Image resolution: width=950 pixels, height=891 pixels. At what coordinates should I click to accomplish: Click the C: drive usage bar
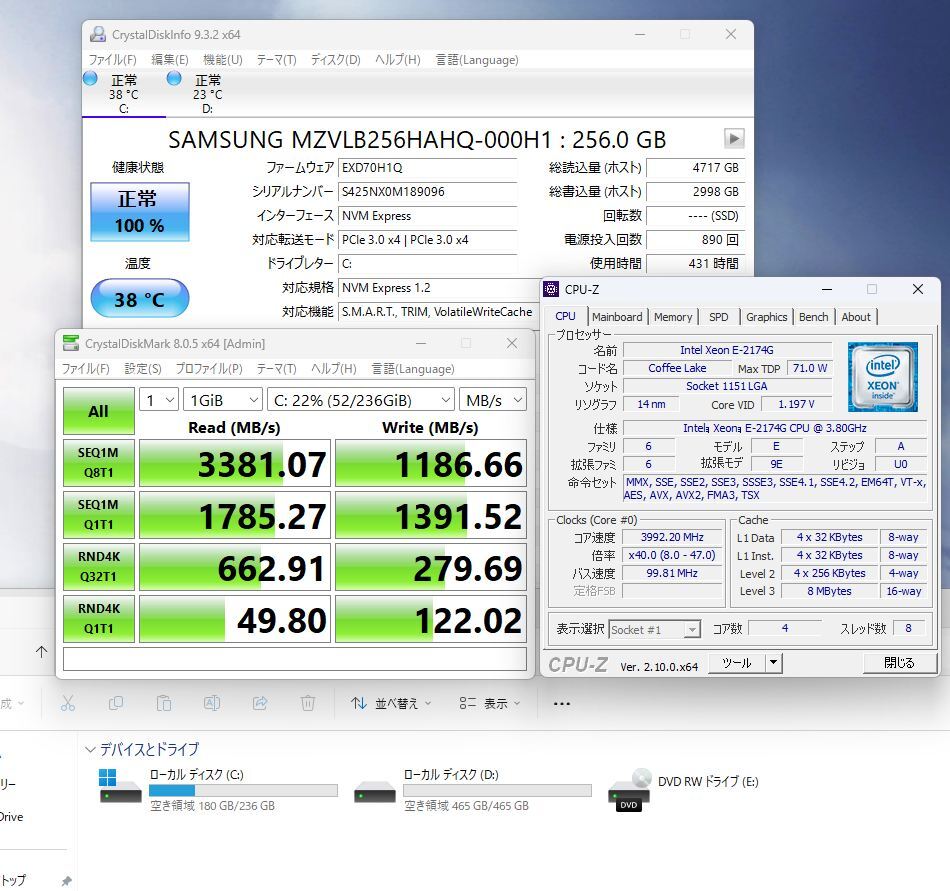[243, 790]
